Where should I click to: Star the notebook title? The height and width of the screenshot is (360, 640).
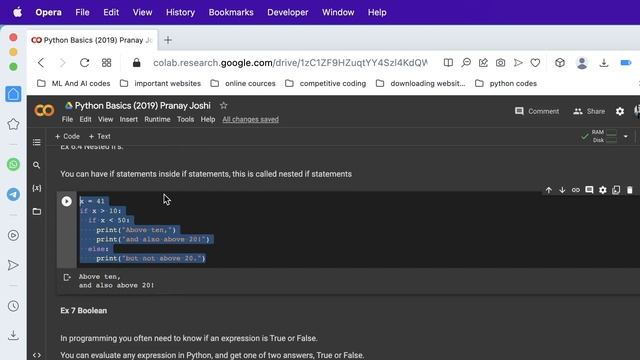click(x=223, y=106)
